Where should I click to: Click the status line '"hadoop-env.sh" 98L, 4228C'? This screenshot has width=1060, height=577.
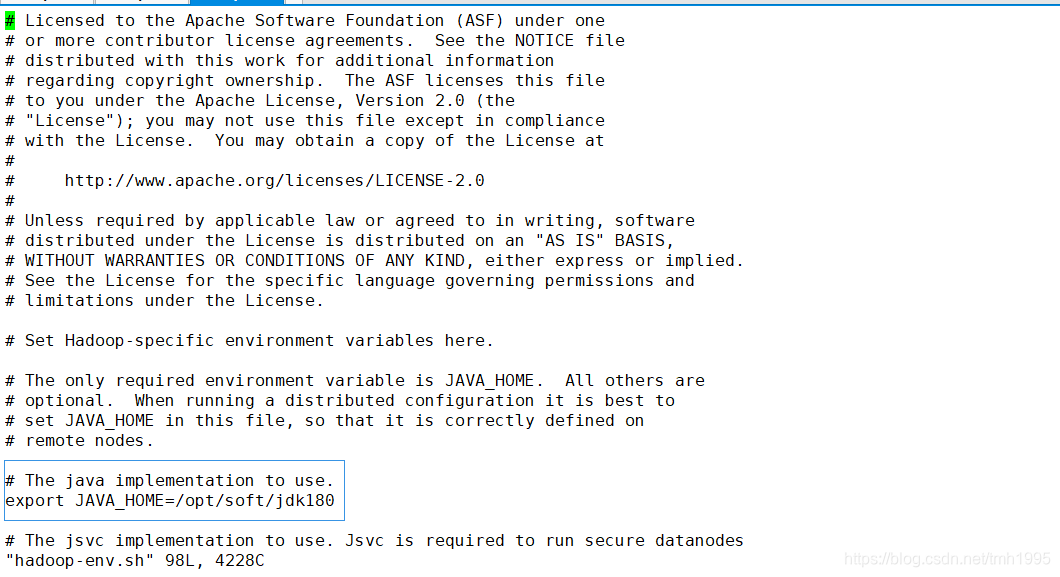pos(135,560)
